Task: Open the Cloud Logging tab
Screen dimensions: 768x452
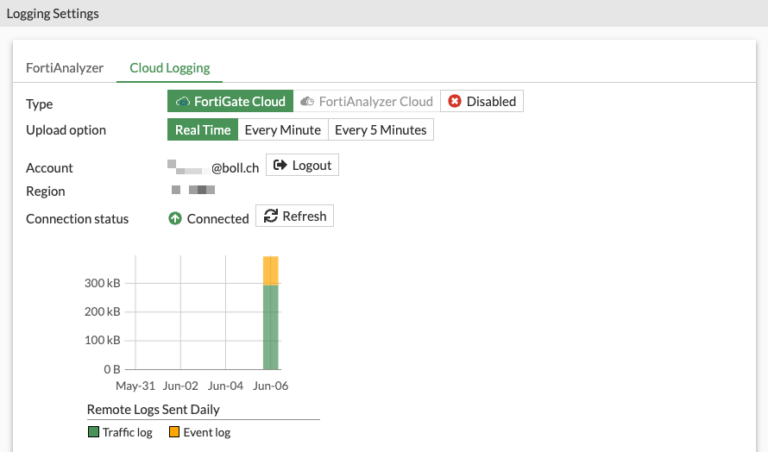Action: pyautogui.click(x=169, y=68)
